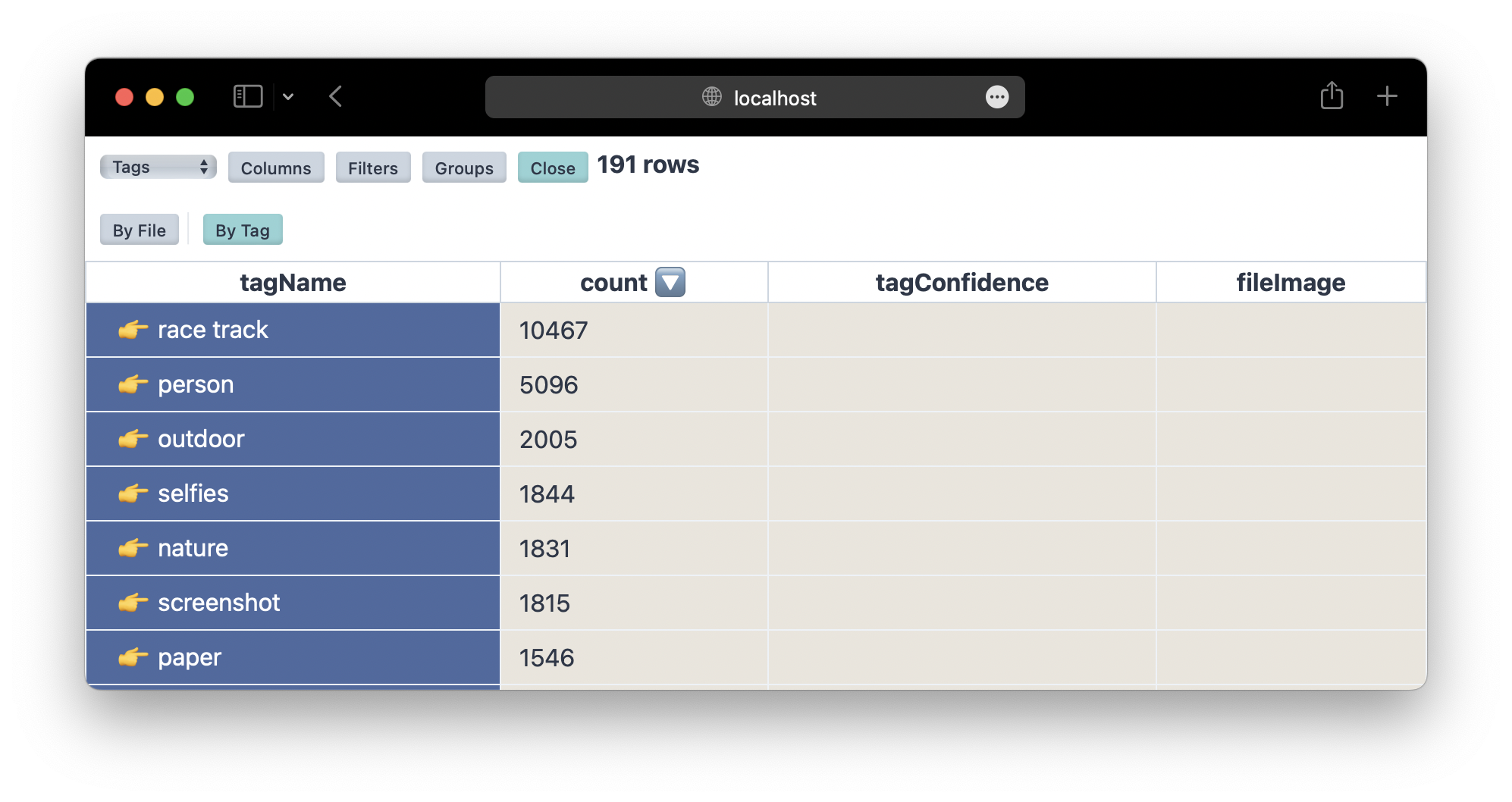
Task: Toggle the count sort arrow icon
Action: point(670,282)
